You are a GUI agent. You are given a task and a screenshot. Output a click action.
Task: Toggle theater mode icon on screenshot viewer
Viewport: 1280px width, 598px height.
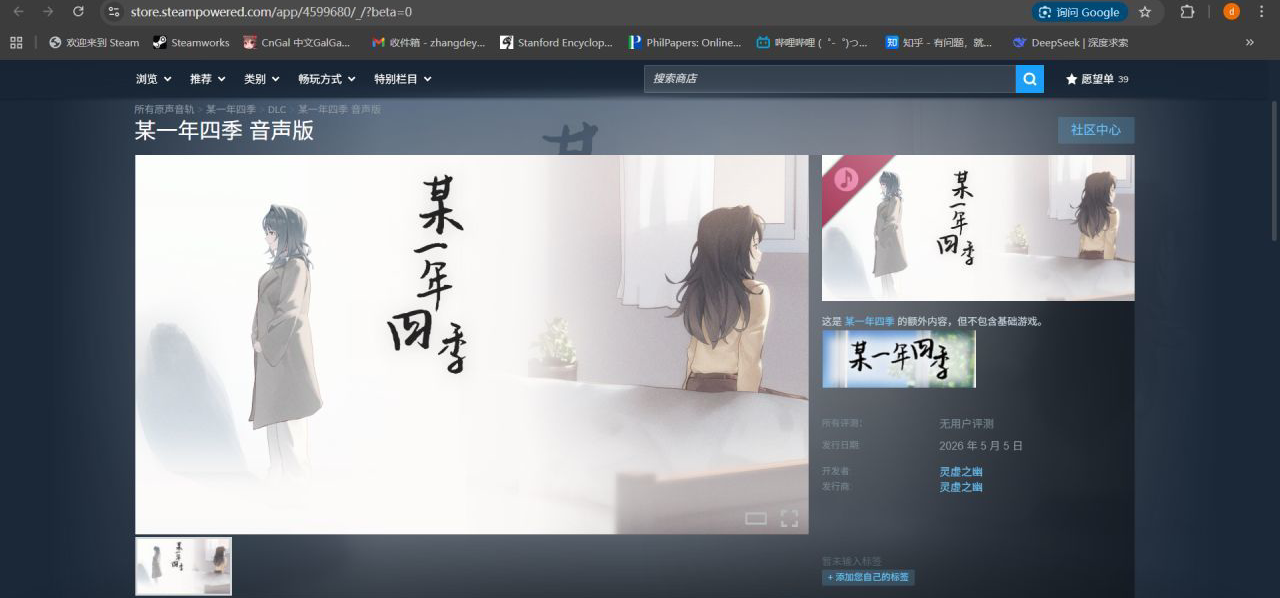pos(756,518)
